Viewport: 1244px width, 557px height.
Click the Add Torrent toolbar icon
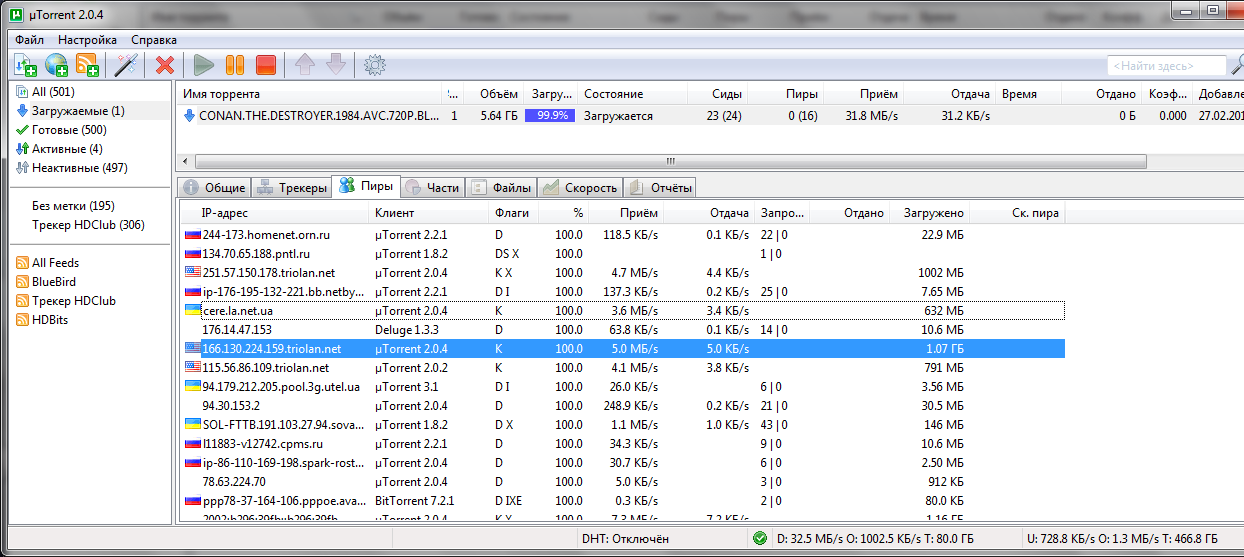[x=26, y=65]
